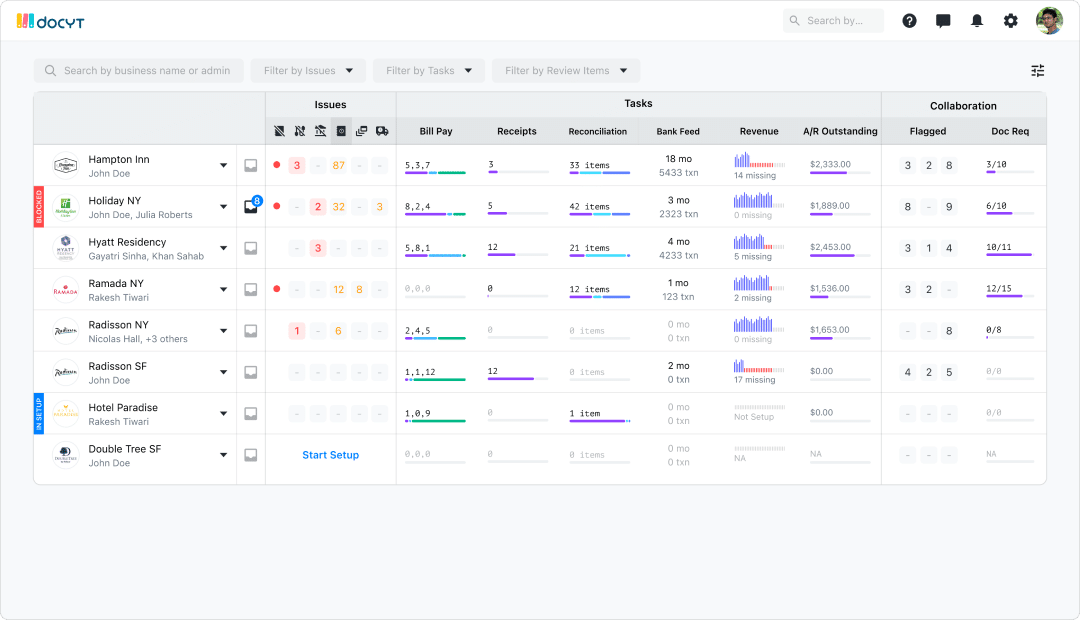This screenshot has height=620, width=1080.
Task: Click Holiday NY reconciliation '42 items'
Action: (x=590, y=207)
